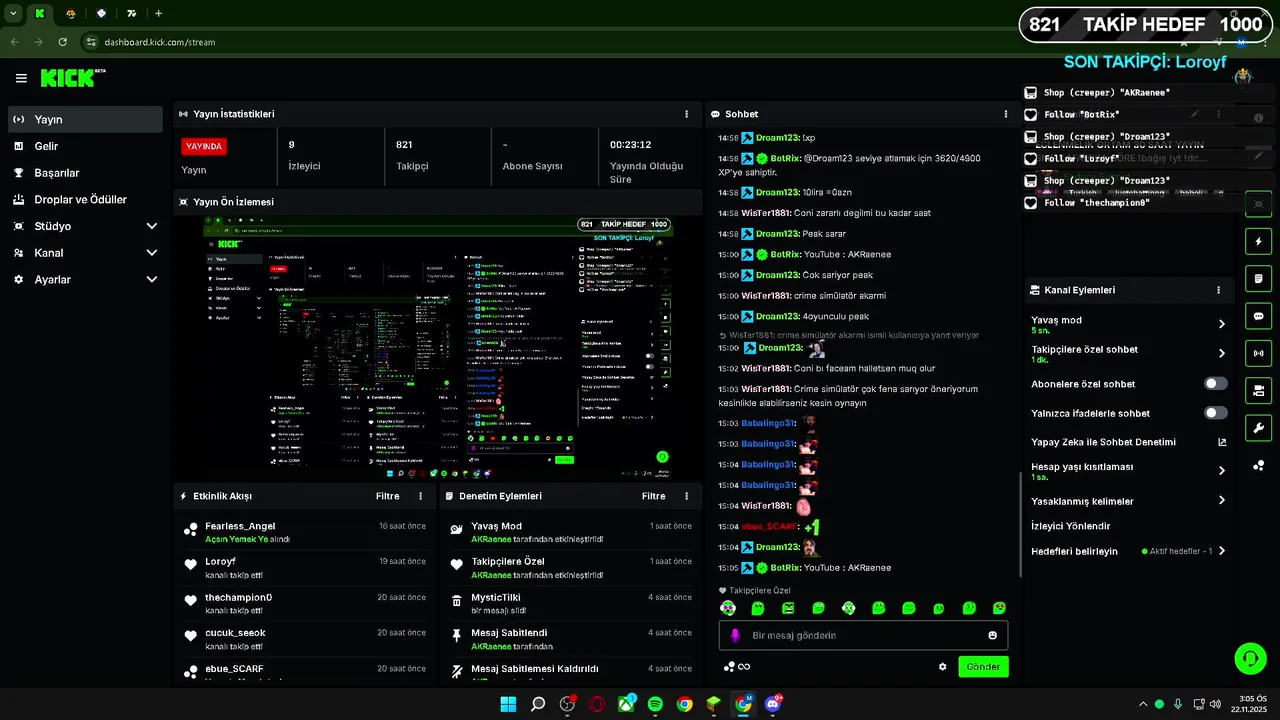Open Filtre in Etkinlik Akışı panel
Image resolution: width=1280 pixels, height=720 pixels.
[387, 496]
